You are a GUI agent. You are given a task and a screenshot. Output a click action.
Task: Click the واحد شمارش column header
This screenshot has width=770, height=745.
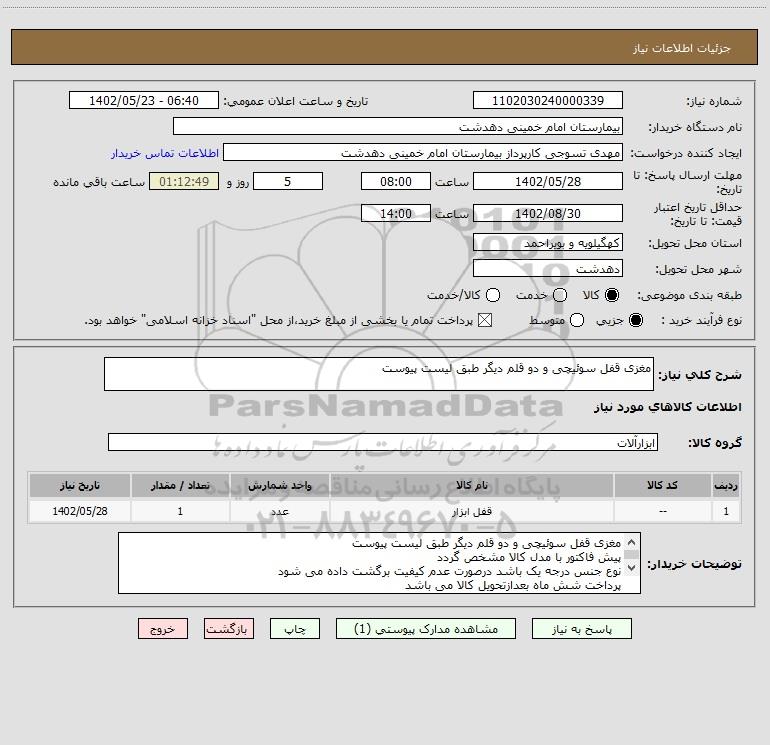coord(279,485)
